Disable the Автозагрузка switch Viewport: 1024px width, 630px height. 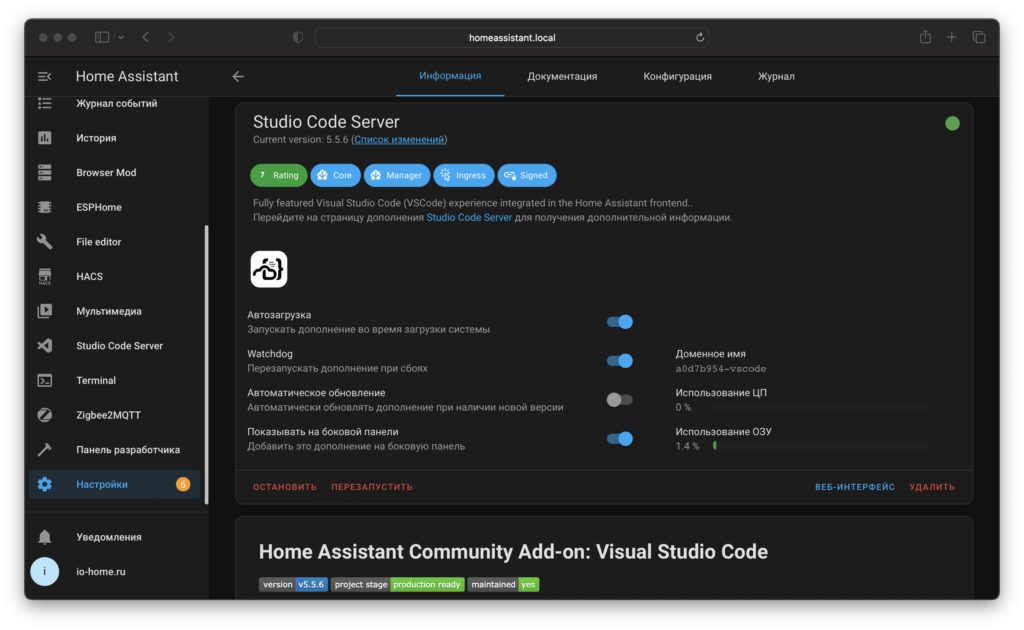619,322
